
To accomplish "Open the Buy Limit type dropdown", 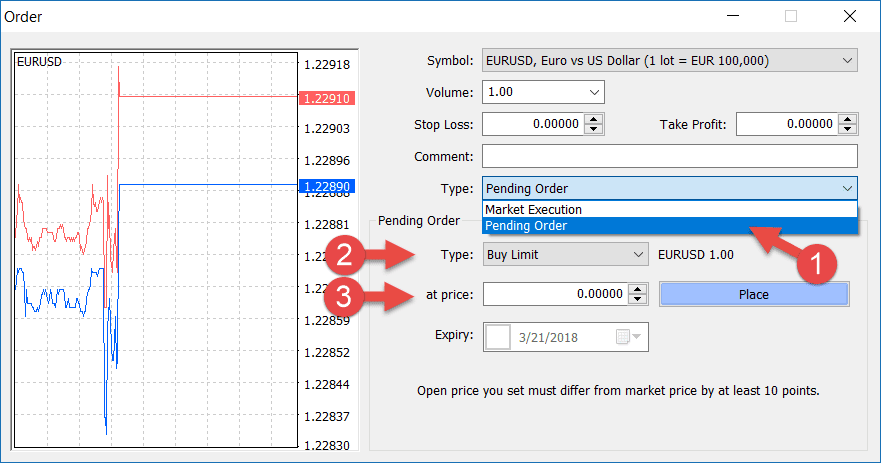I will (566, 255).
